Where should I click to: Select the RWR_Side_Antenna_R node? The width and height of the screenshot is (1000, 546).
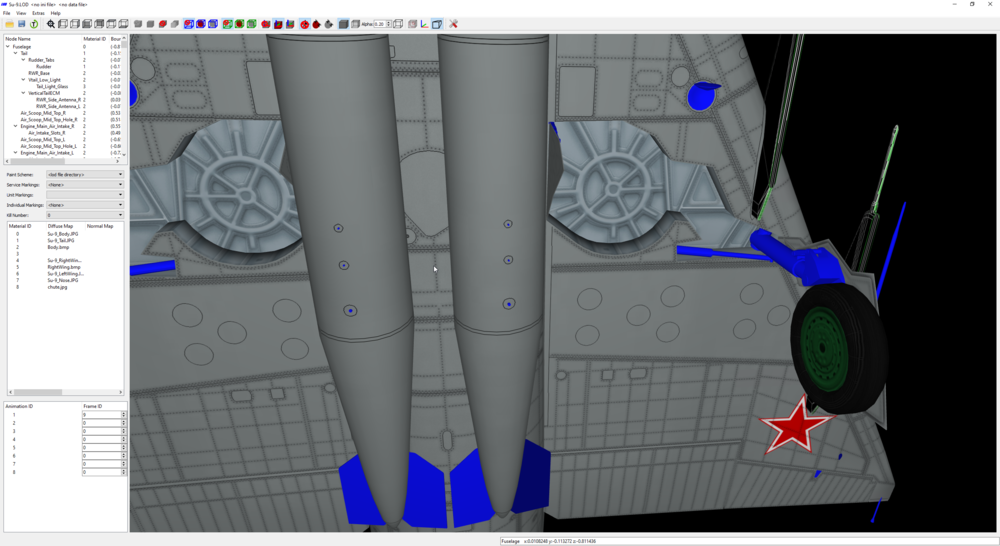coord(58,100)
